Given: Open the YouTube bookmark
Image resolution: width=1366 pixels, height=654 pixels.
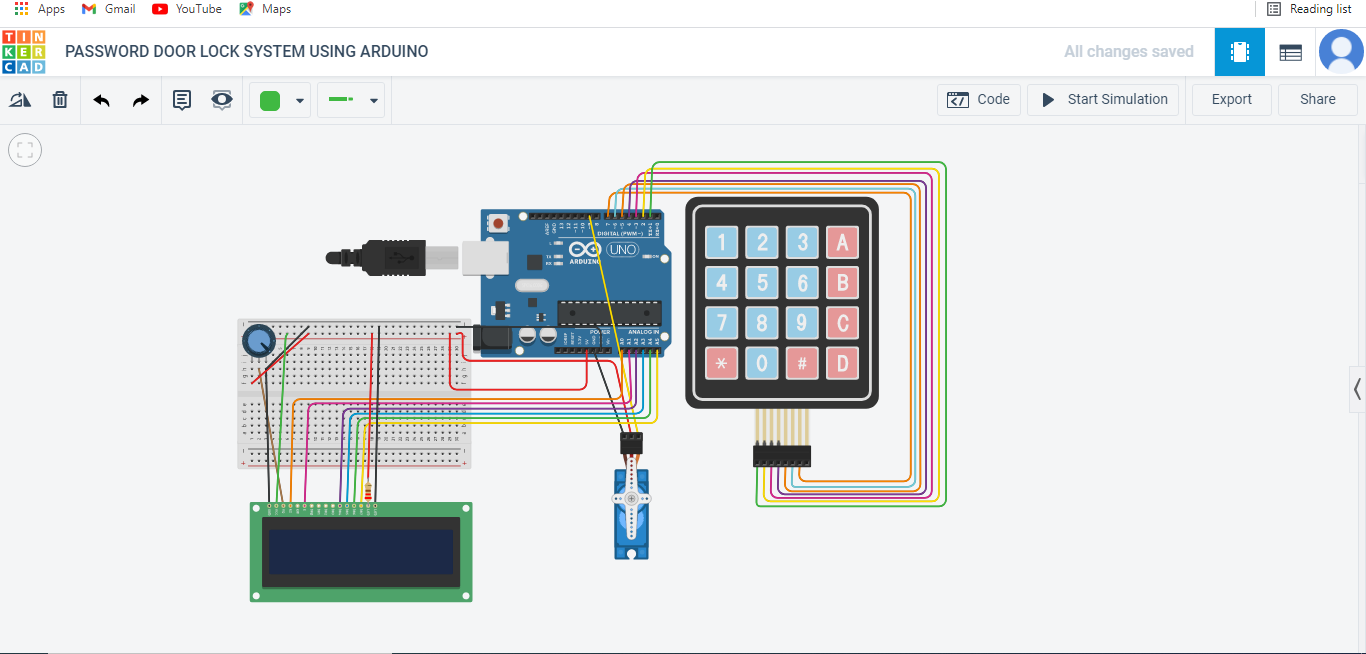Looking at the screenshot, I should pyautogui.click(x=187, y=9).
